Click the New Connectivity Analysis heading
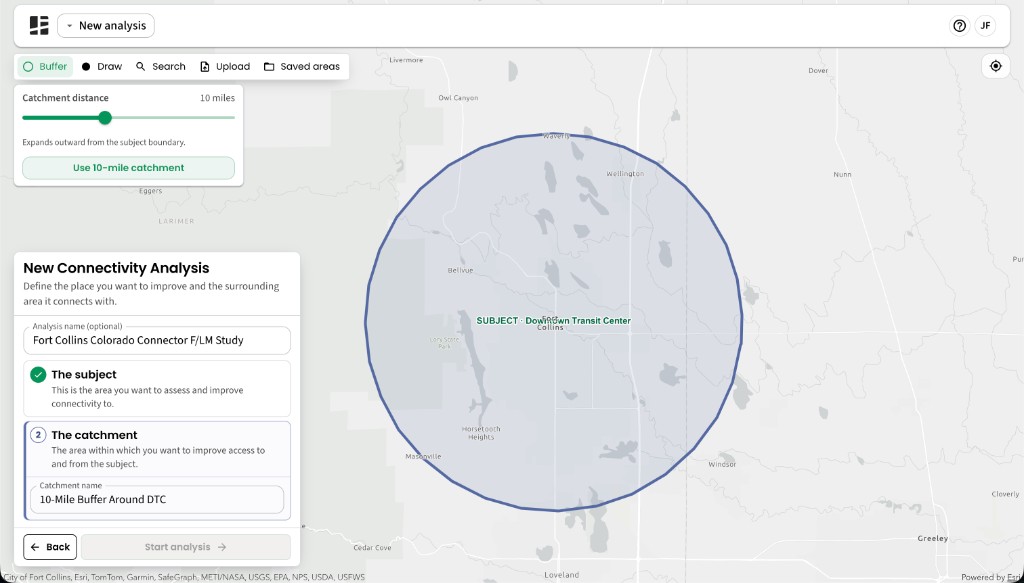The width and height of the screenshot is (1024, 583). click(x=116, y=268)
